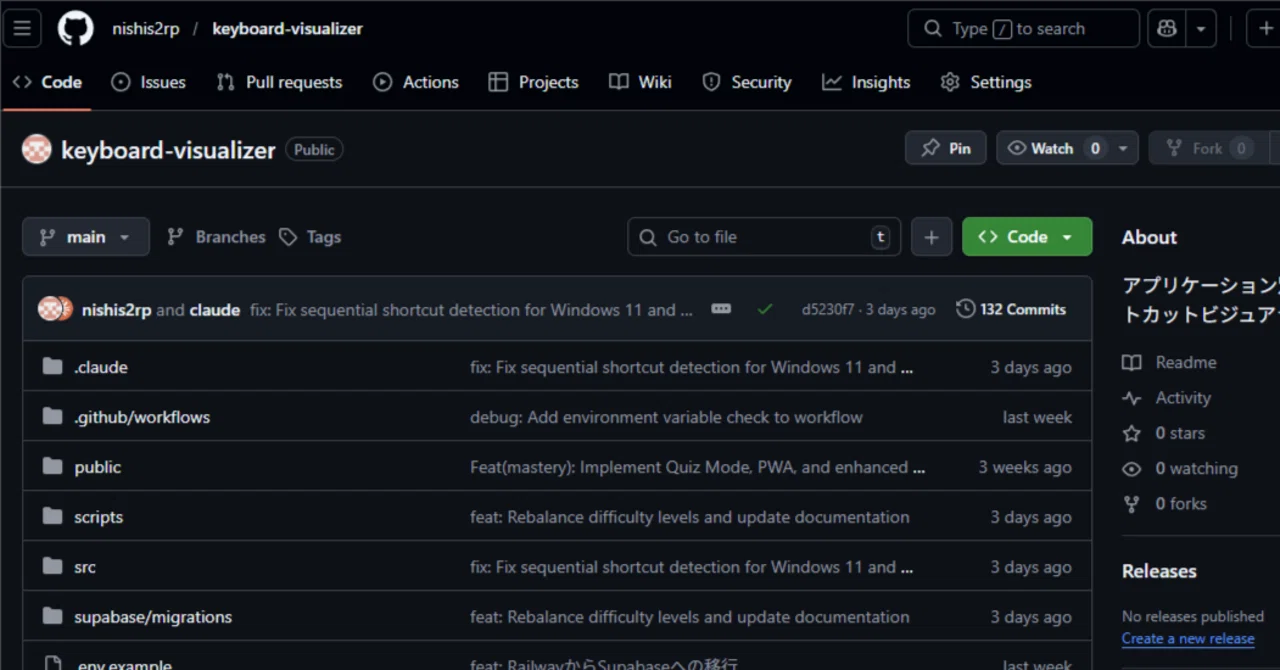
Task: Click the '3 weeks ago' timestamp
Action: [1025, 467]
